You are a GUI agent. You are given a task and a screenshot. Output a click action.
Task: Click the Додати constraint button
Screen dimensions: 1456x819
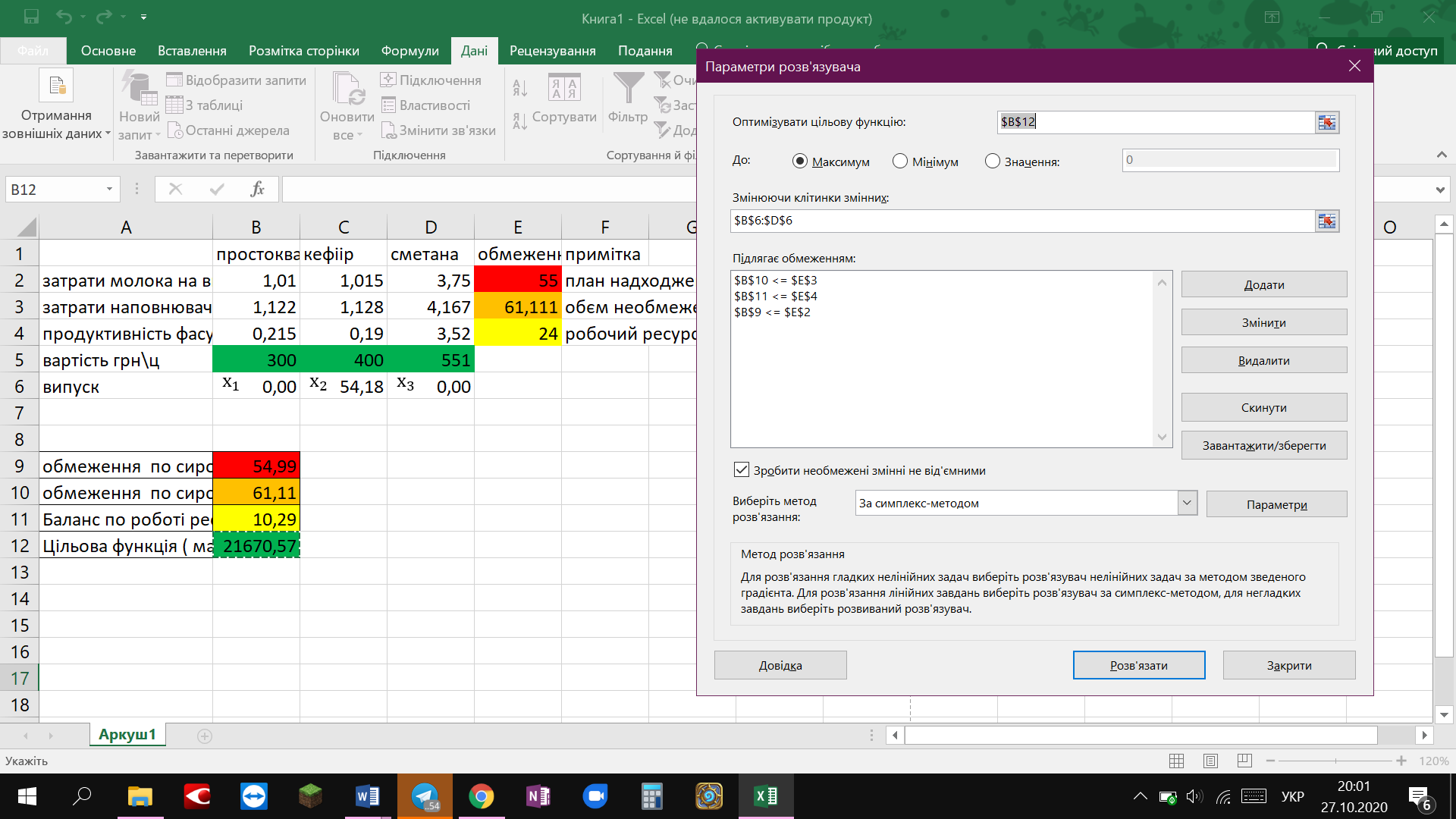pyautogui.click(x=1264, y=284)
